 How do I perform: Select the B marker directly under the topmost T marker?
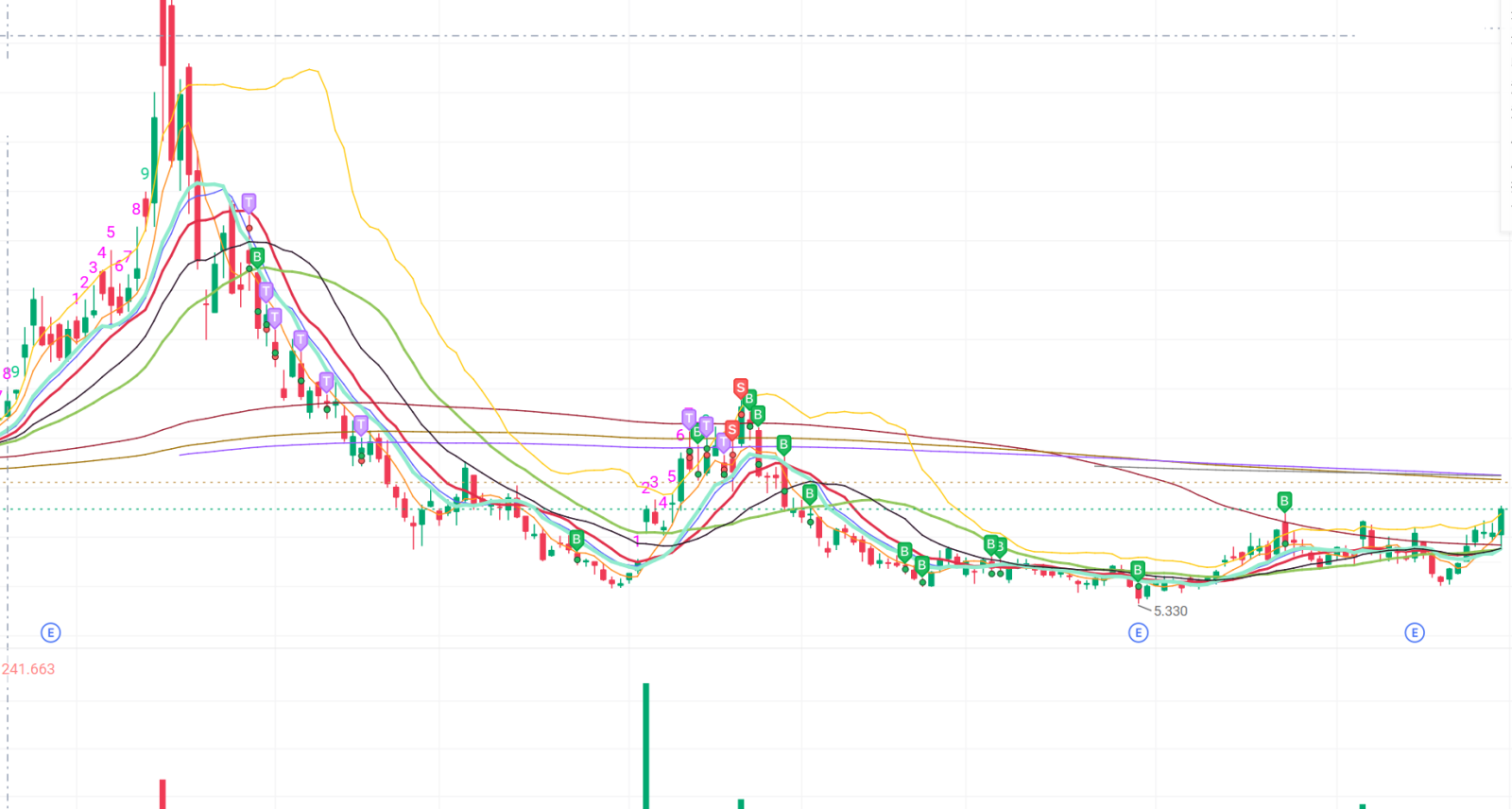[257, 257]
